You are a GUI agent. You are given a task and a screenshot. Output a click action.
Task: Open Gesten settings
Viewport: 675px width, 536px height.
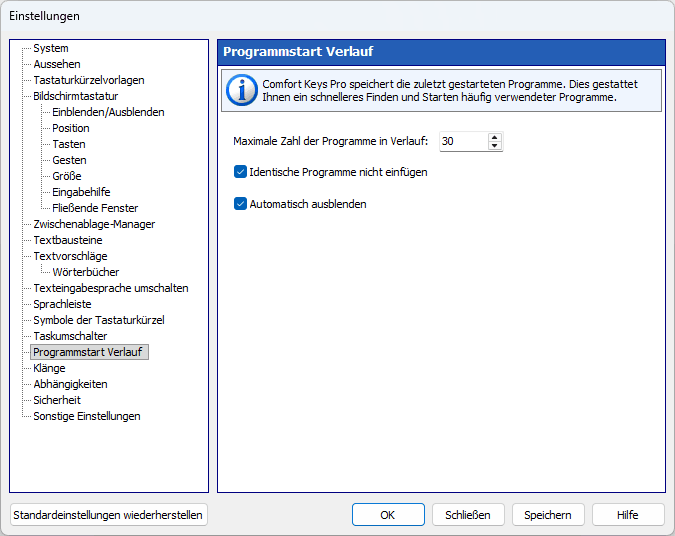69,160
